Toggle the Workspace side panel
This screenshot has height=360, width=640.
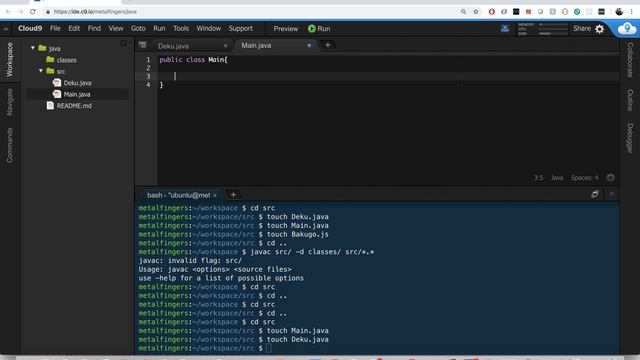[x=10, y=60]
